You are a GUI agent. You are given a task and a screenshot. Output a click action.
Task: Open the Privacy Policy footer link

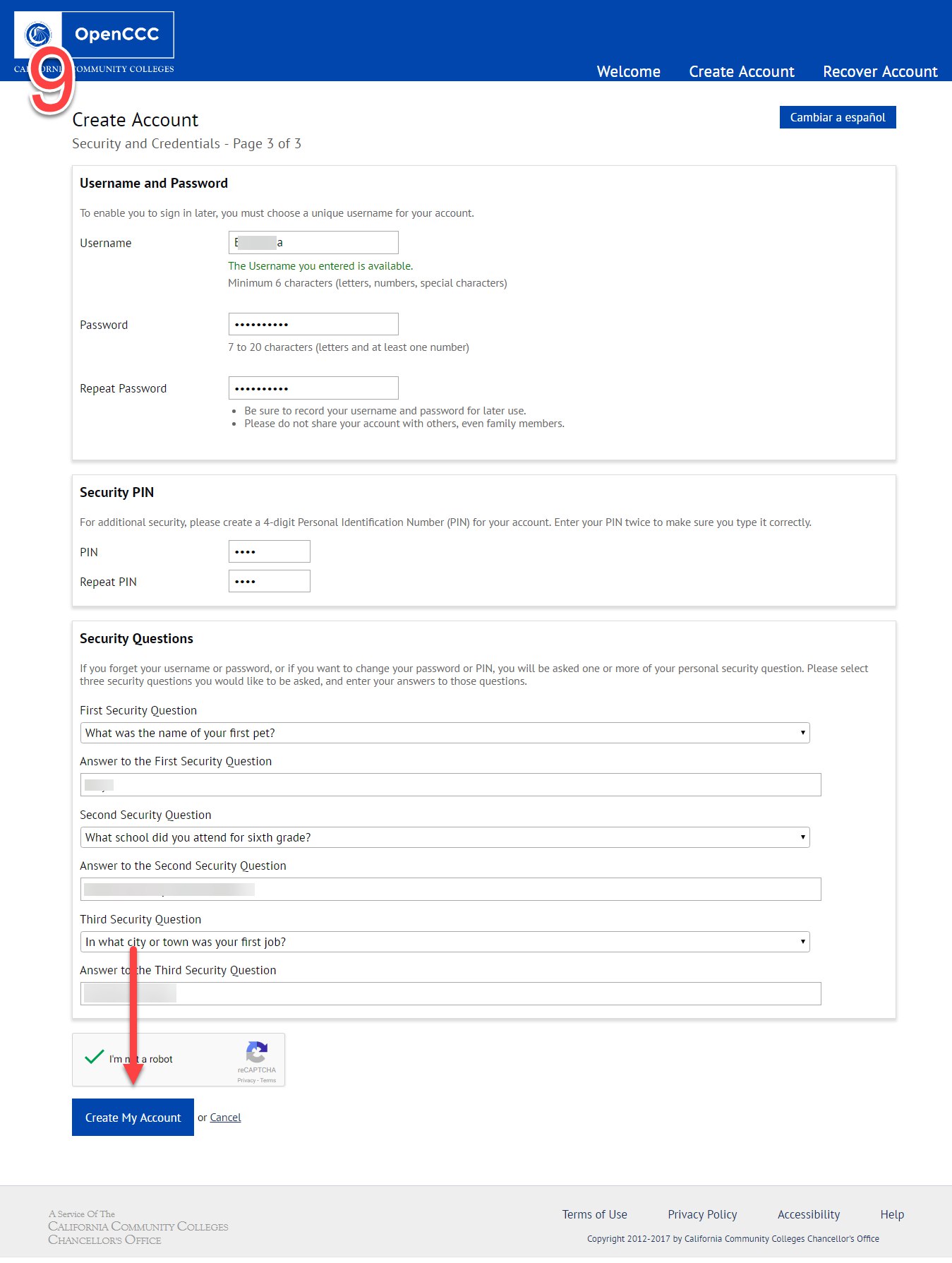[x=702, y=1214]
